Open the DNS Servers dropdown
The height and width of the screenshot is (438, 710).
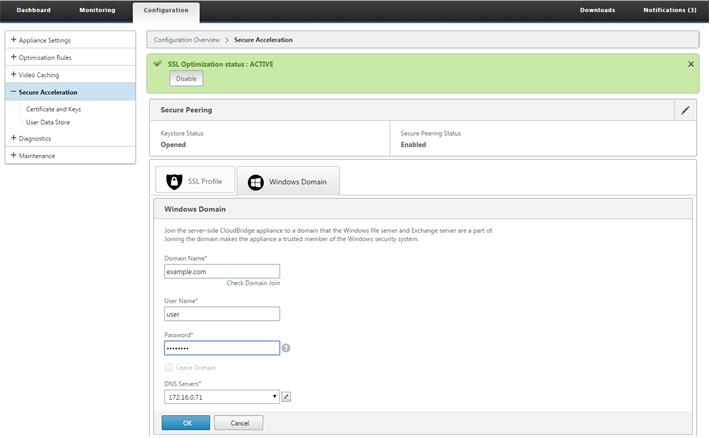point(222,397)
